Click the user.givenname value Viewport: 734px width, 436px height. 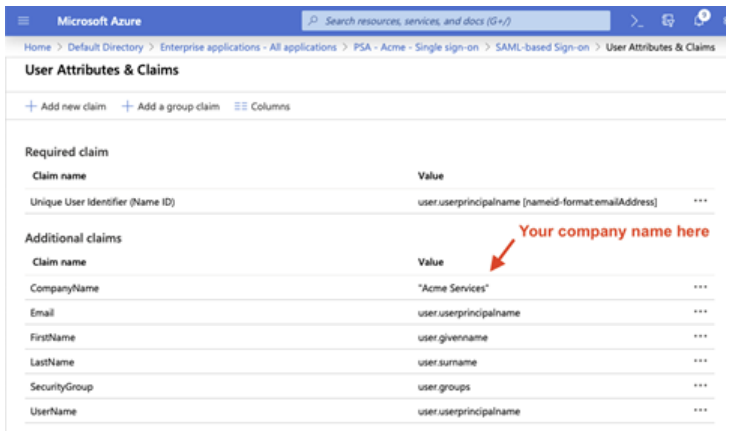coord(453,337)
